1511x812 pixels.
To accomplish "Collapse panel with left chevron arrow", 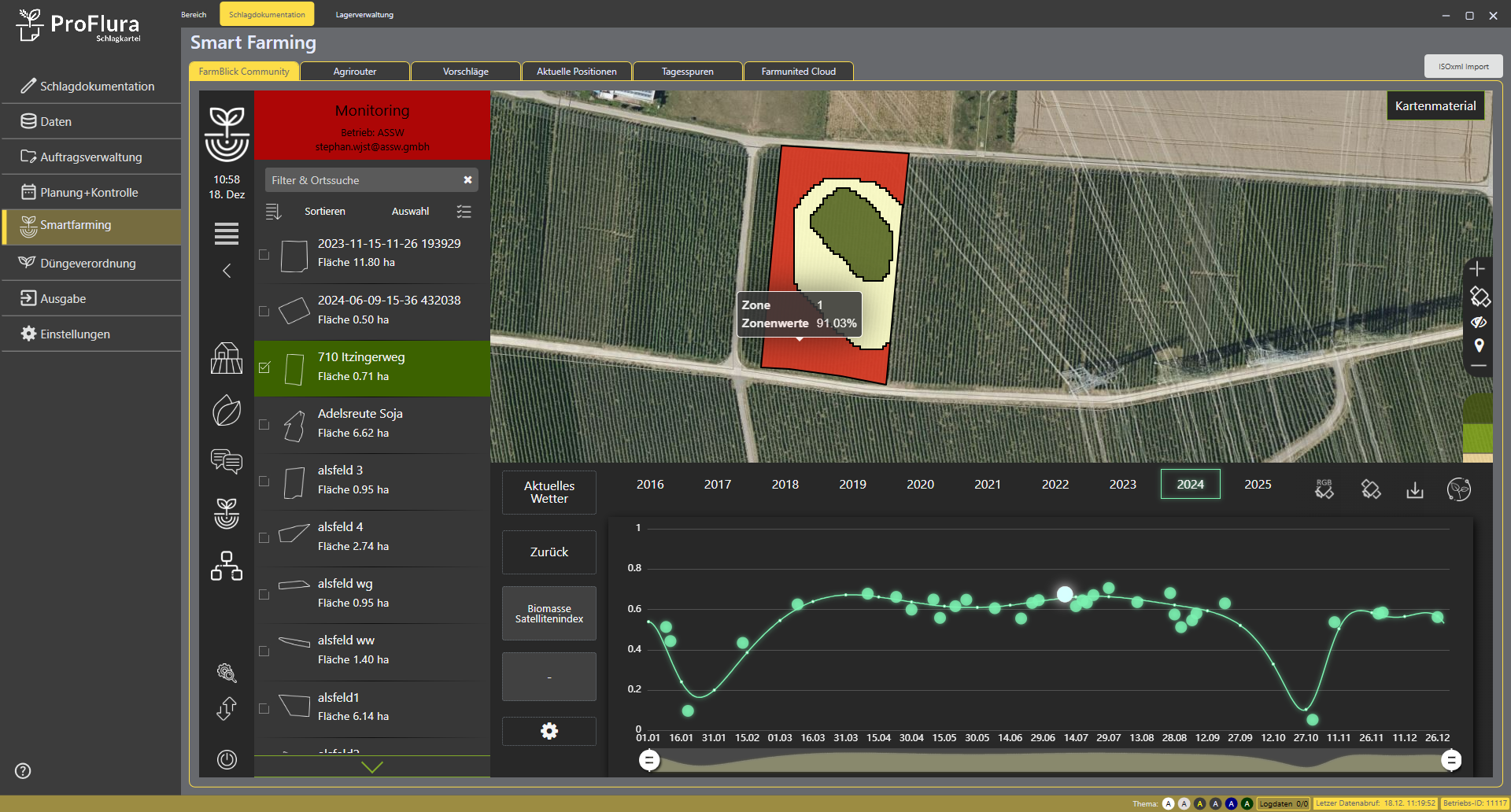I will tap(227, 271).
